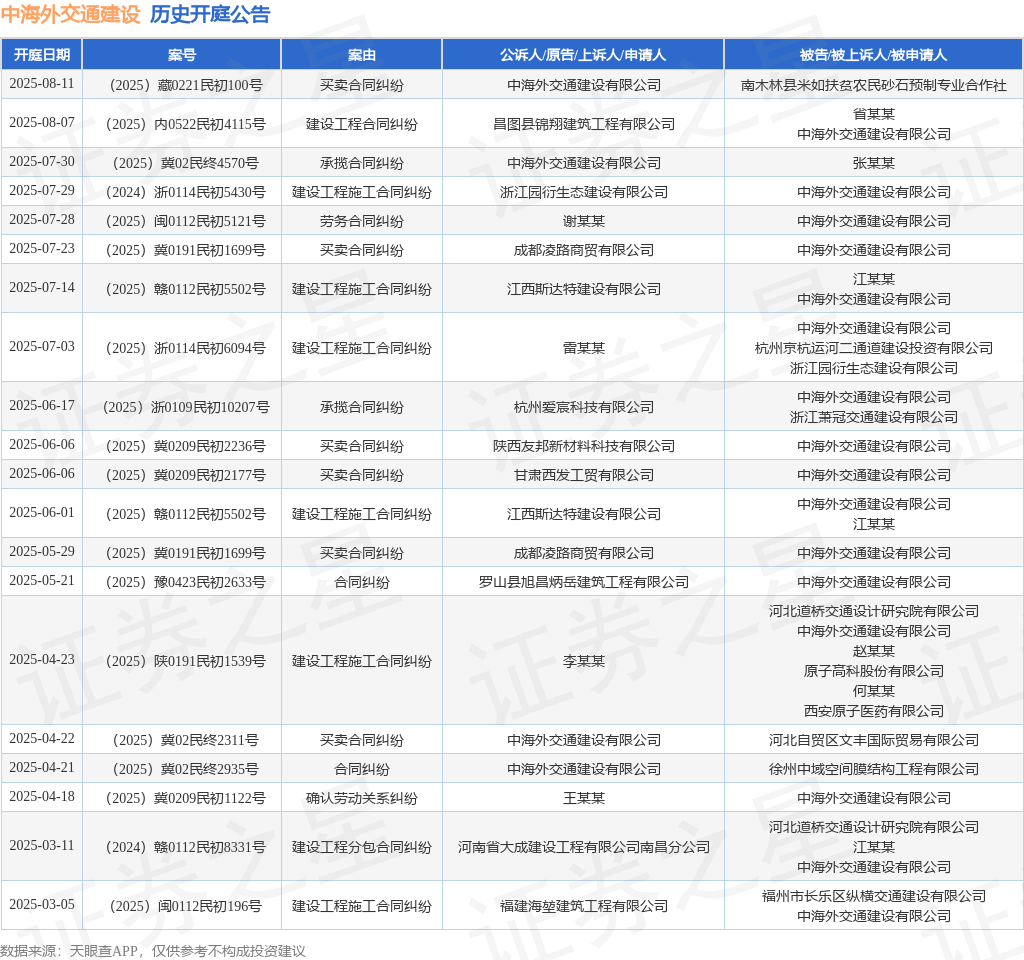Select the date 2025-06-01
Image resolution: width=1024 pixels, height=960 pixels.
42,513
